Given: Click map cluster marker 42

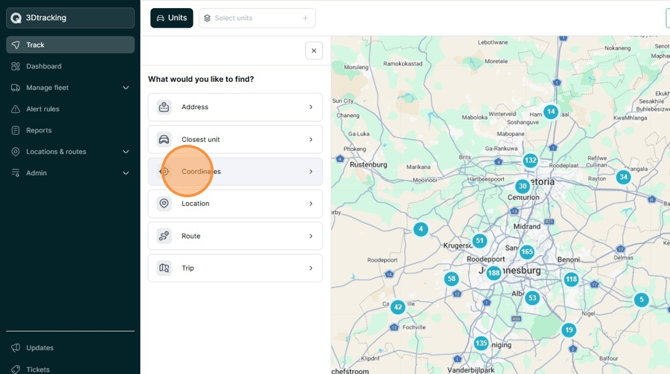Looking at the screenshot, I should click(398, 306).
